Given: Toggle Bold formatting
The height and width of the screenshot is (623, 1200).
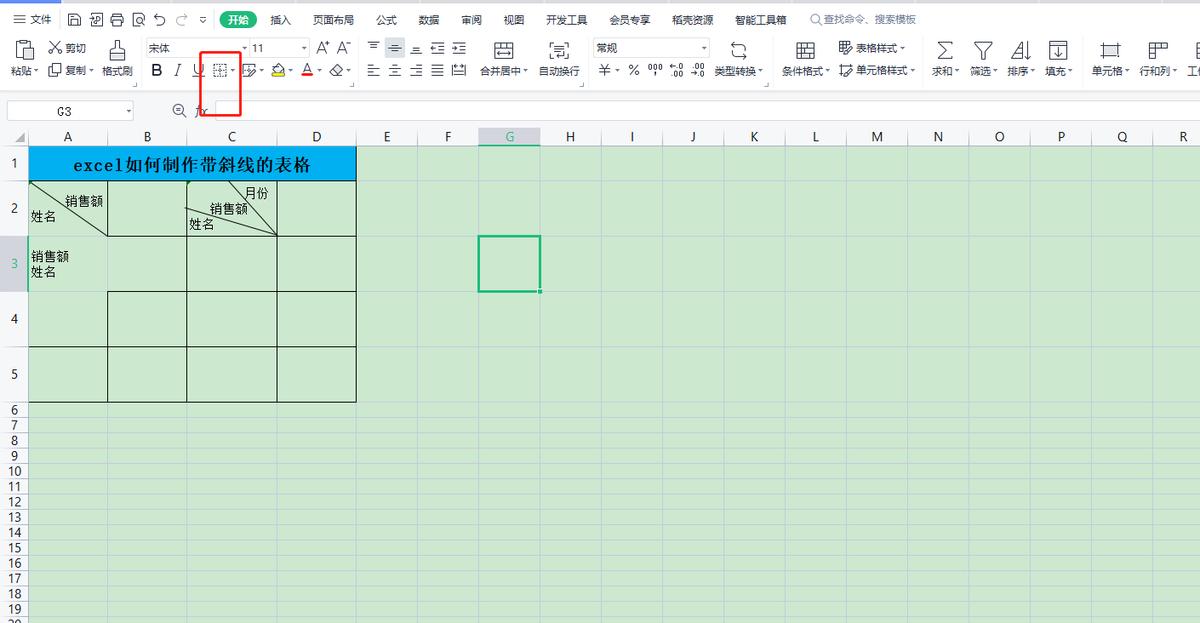Looking at the screenshot, I should pyautogui.click(x=156, y=71).
